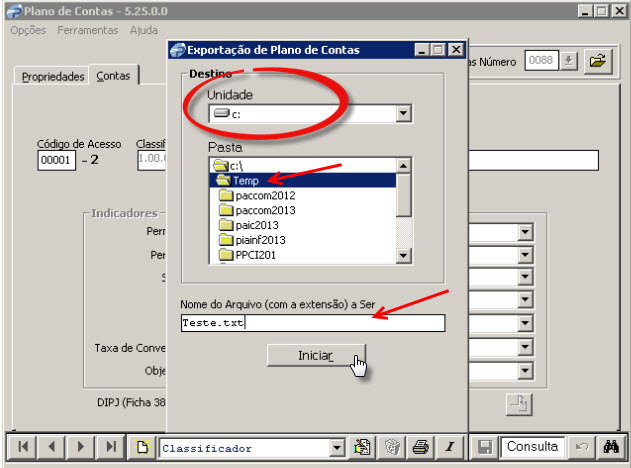Open the Classificador dropdown arrow
This screenshot has height=468, width=631.
coord(337,447)
